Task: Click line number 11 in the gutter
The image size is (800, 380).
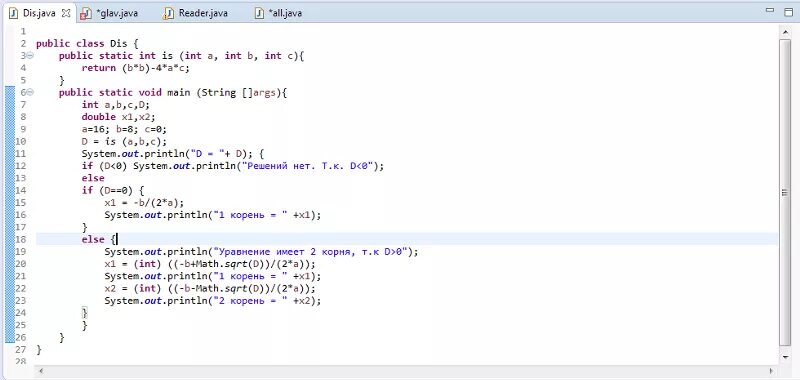Action: (21, 154)
